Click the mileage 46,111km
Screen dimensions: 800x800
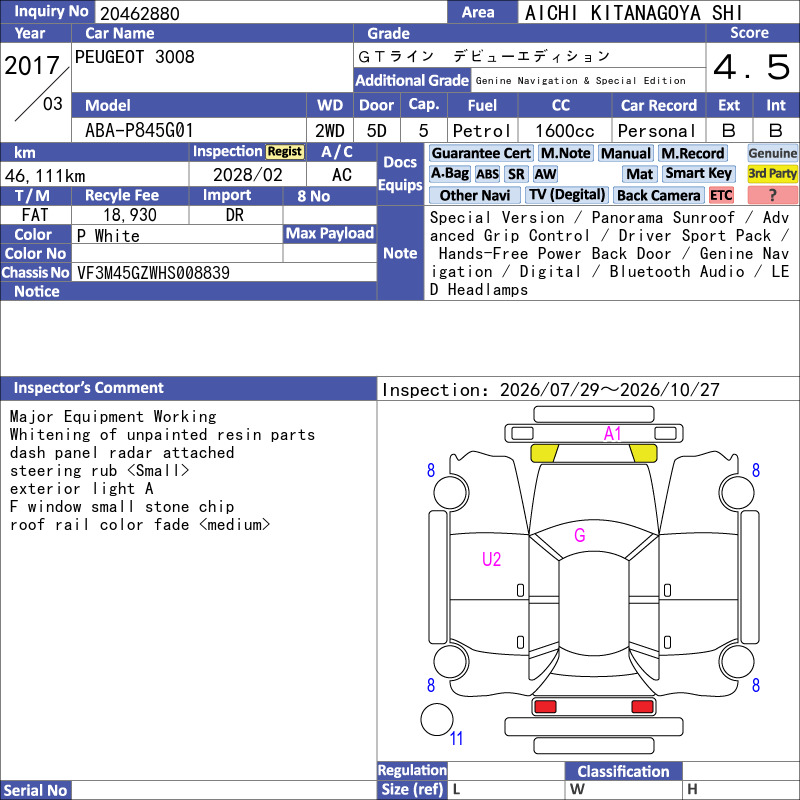pyautogui.click(x=45, y=176)
